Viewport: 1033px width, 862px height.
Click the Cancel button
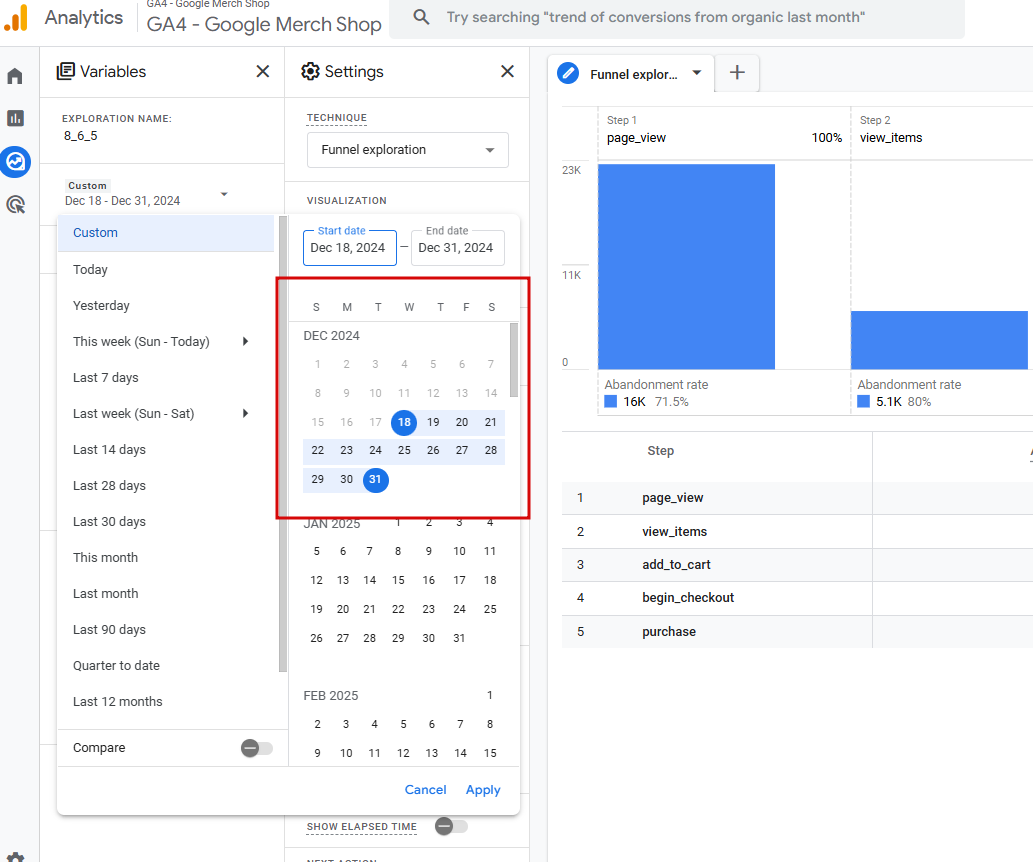pos(425,790)
